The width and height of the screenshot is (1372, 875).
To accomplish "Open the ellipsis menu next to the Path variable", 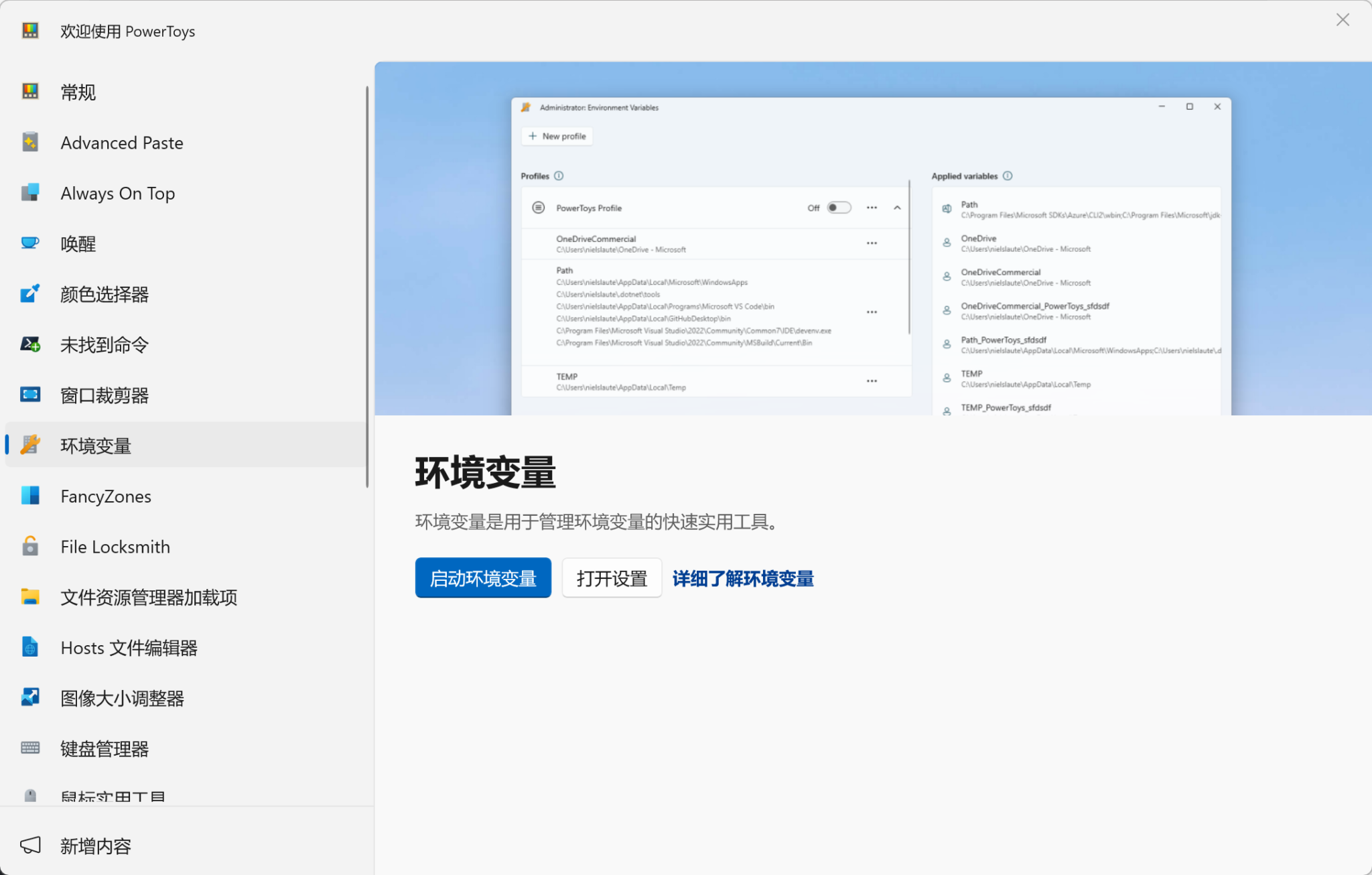I will 872,311.
